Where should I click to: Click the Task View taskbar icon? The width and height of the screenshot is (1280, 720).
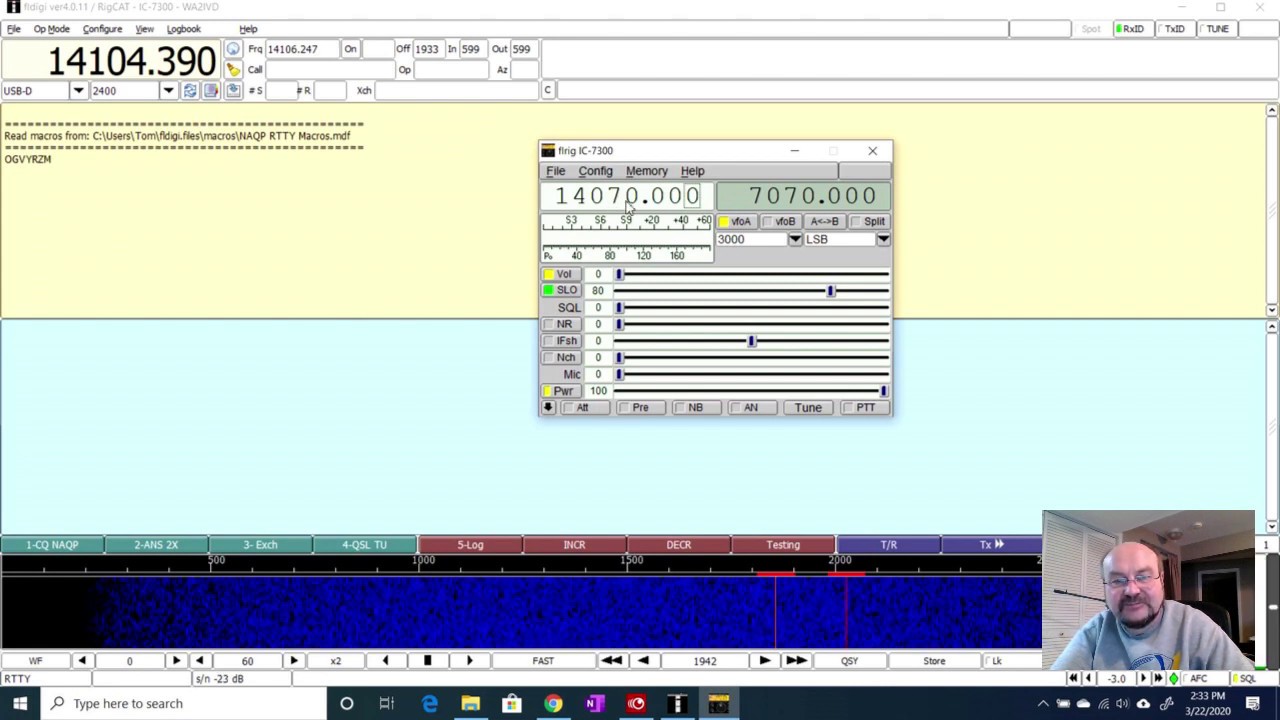click(387, 704)
